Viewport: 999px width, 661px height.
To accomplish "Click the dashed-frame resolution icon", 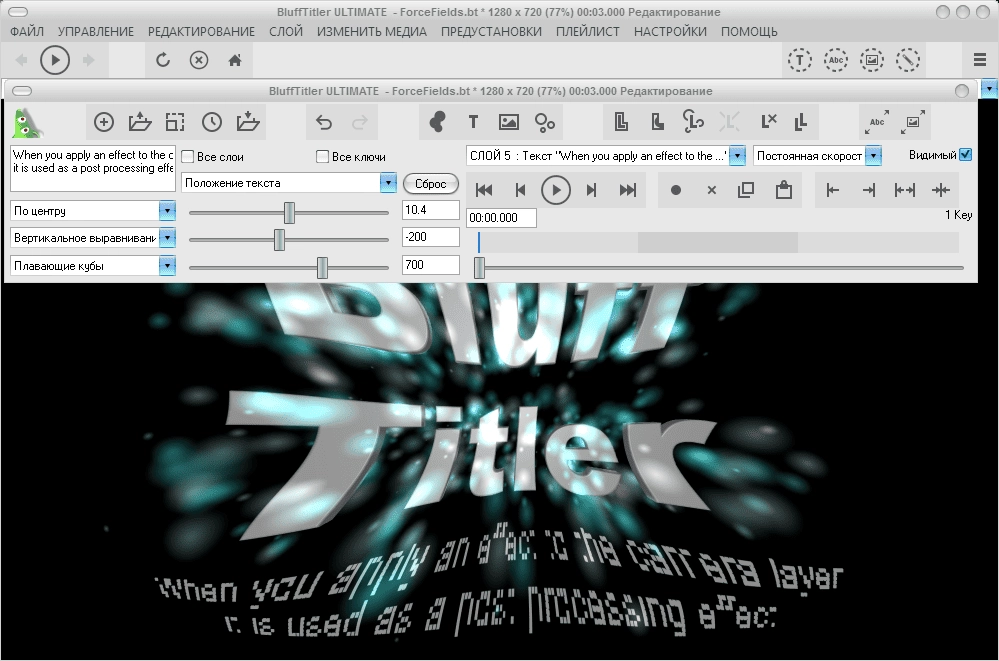I will pyautogui.click(x=175, y=122).
